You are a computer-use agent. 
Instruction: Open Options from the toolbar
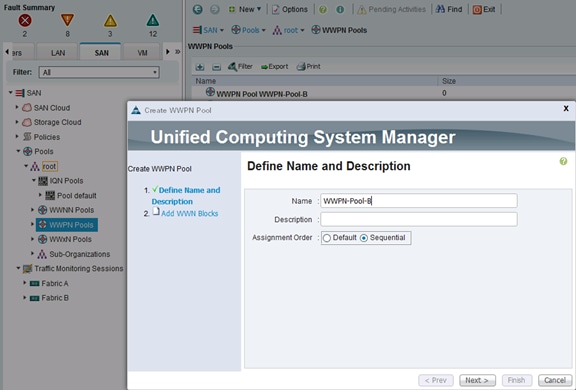pyautogui.click(x=290, y=10)
